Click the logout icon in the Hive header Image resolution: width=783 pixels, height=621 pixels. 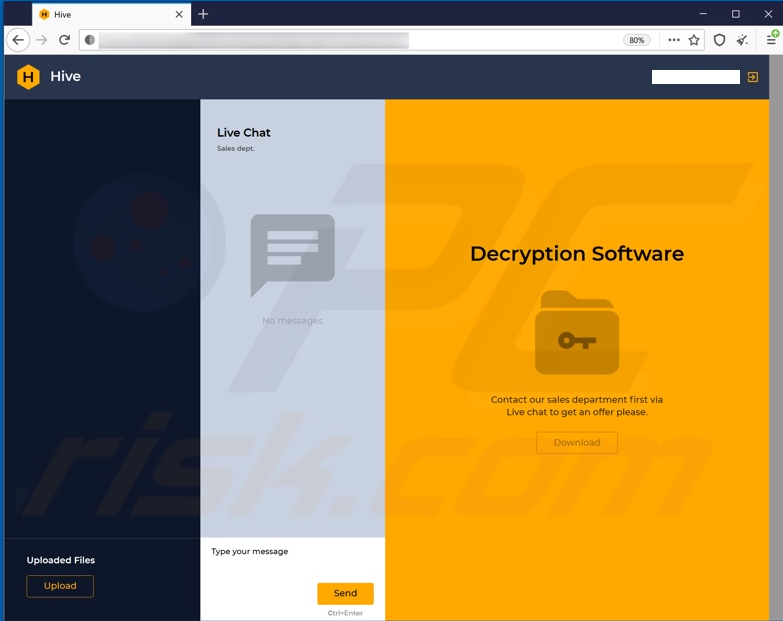753,77
